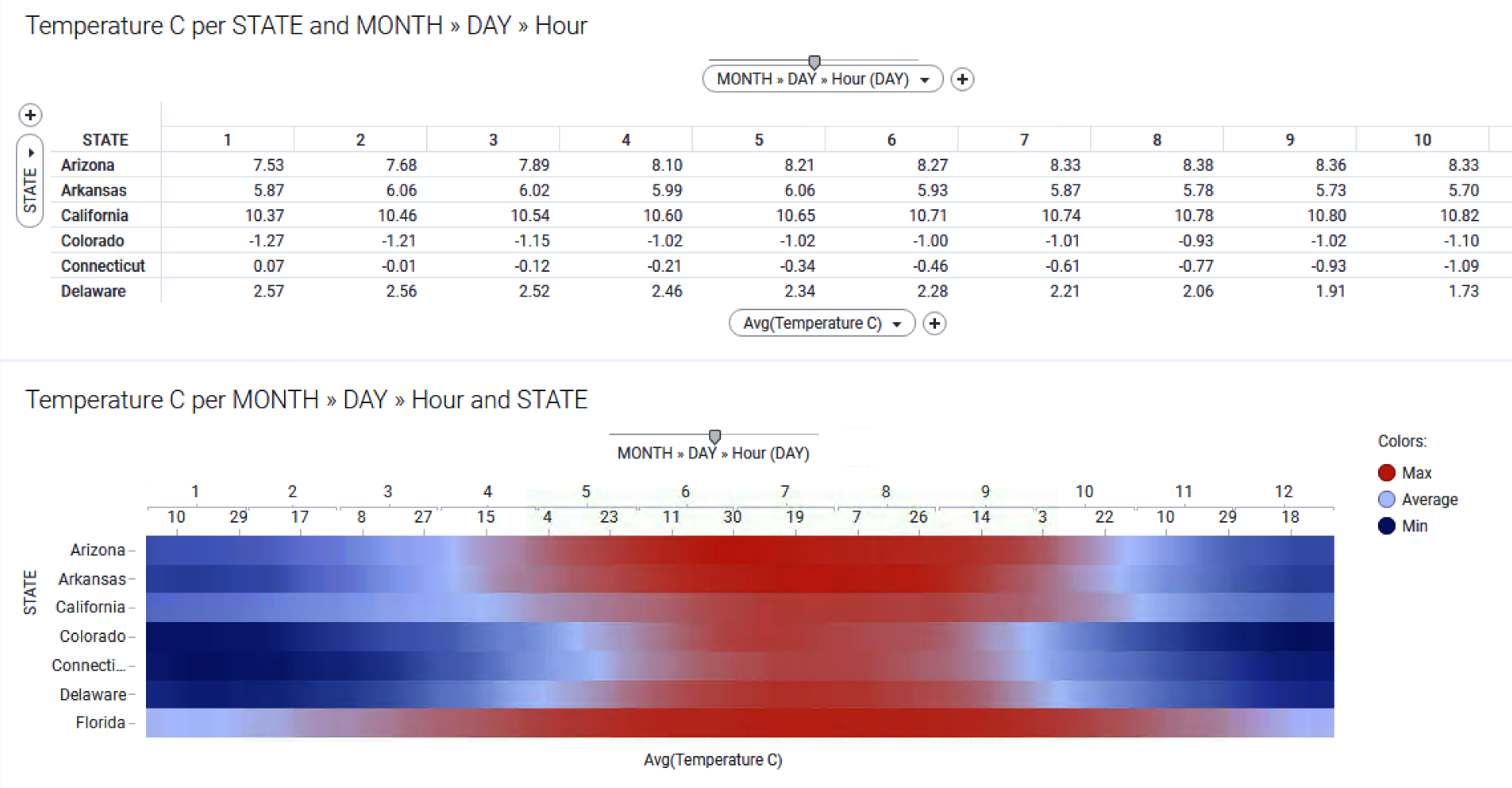Click the plus icon beside MONTH » DAY » Hour

pyautogui.click(x=963, y=79)
